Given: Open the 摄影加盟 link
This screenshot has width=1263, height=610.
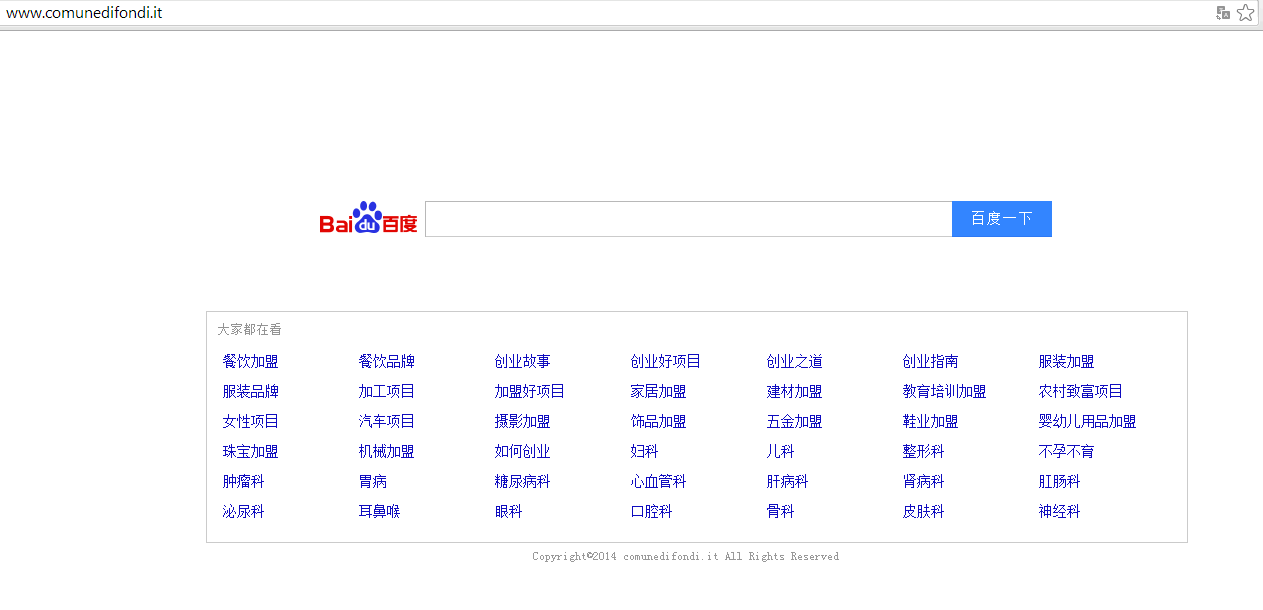Looking at the screenshot, I should point(523,422).
